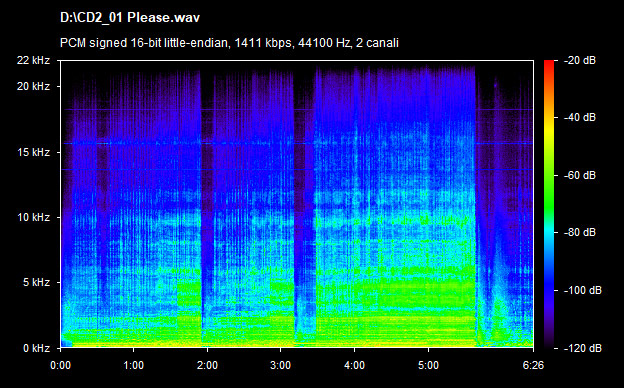Click the 1:00 time marker

tap(134, 365)
